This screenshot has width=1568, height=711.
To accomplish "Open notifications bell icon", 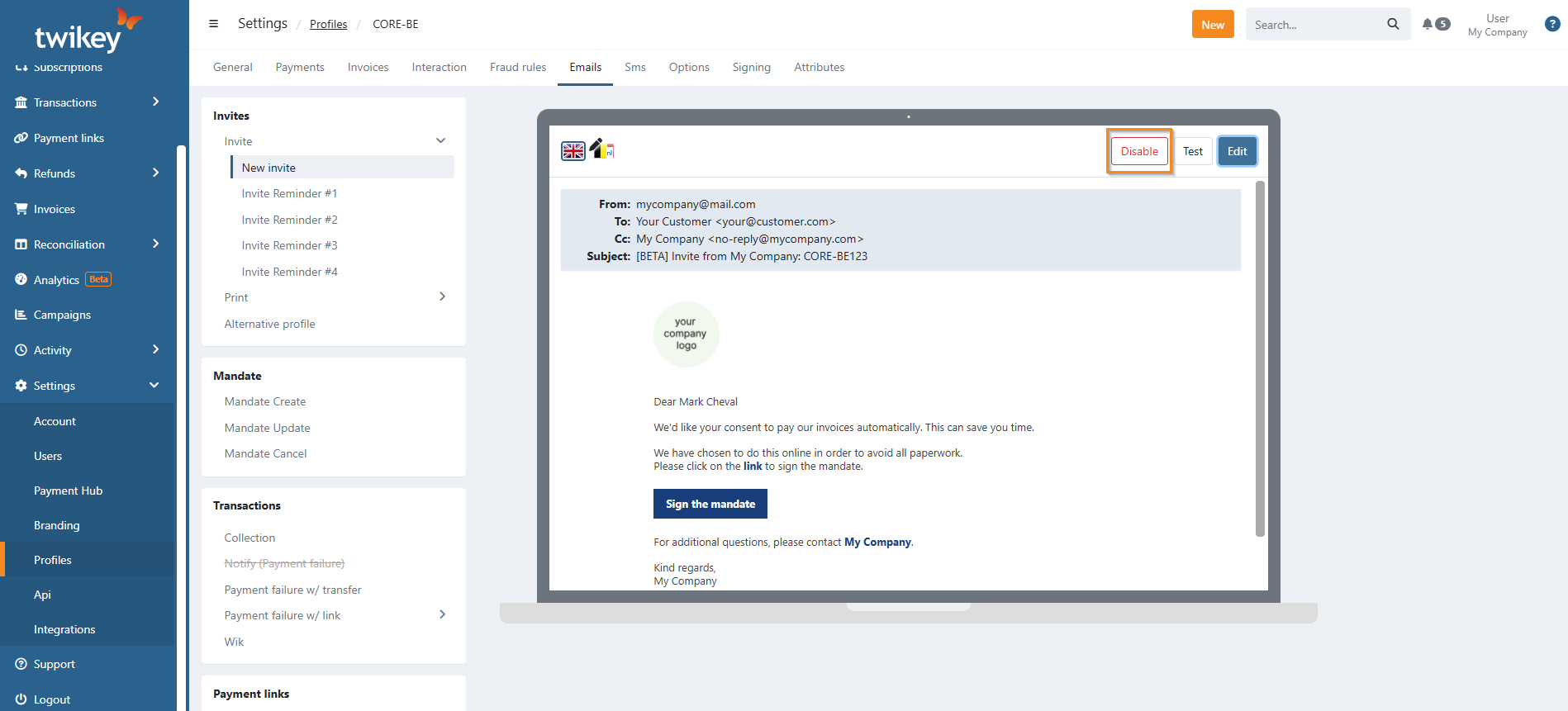I will click(1428, 24).
